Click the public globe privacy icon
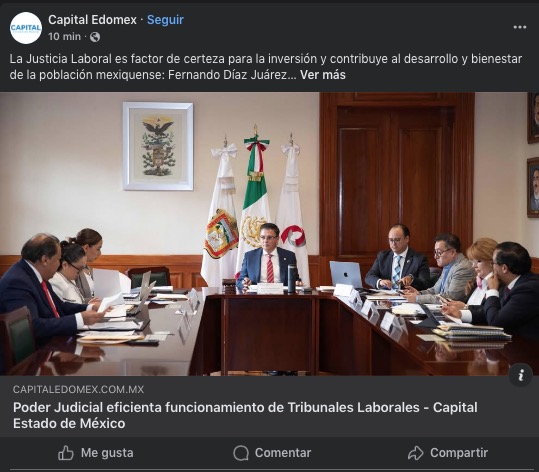 (x=95, y=37)
